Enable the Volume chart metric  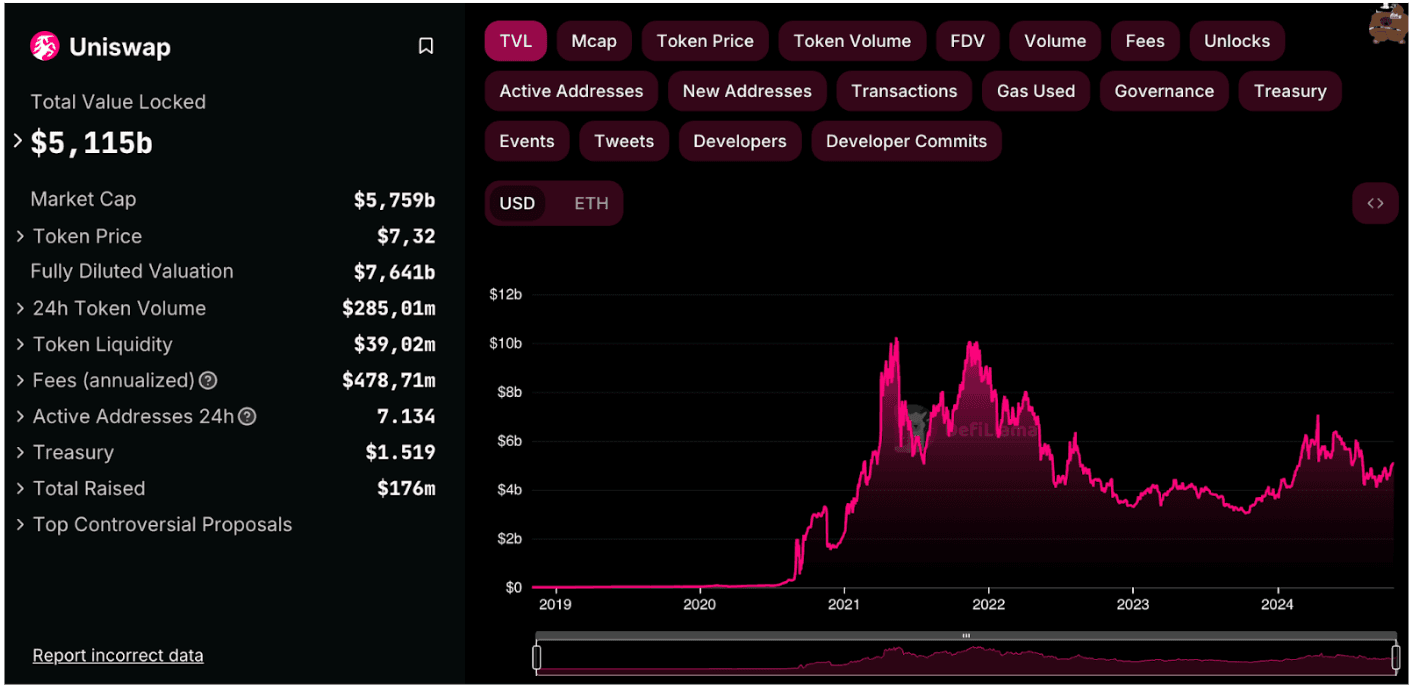click(1055, 41)
